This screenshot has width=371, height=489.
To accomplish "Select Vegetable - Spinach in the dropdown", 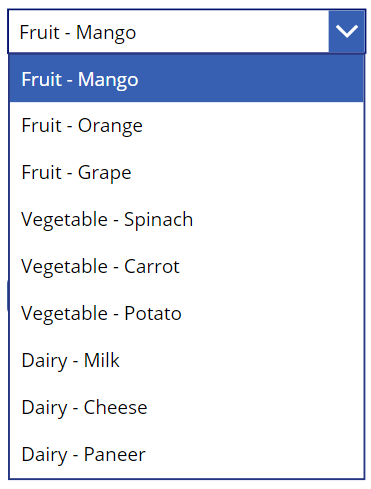I will click(186, 219).
